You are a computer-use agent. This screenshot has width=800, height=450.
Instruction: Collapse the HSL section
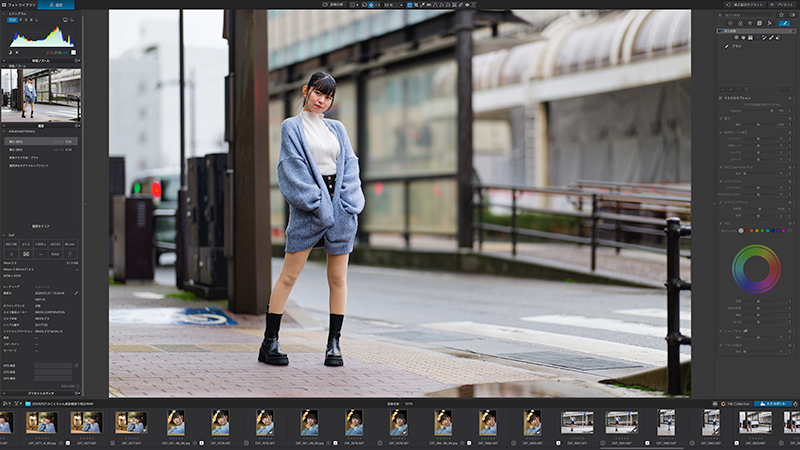click(721, 223)
